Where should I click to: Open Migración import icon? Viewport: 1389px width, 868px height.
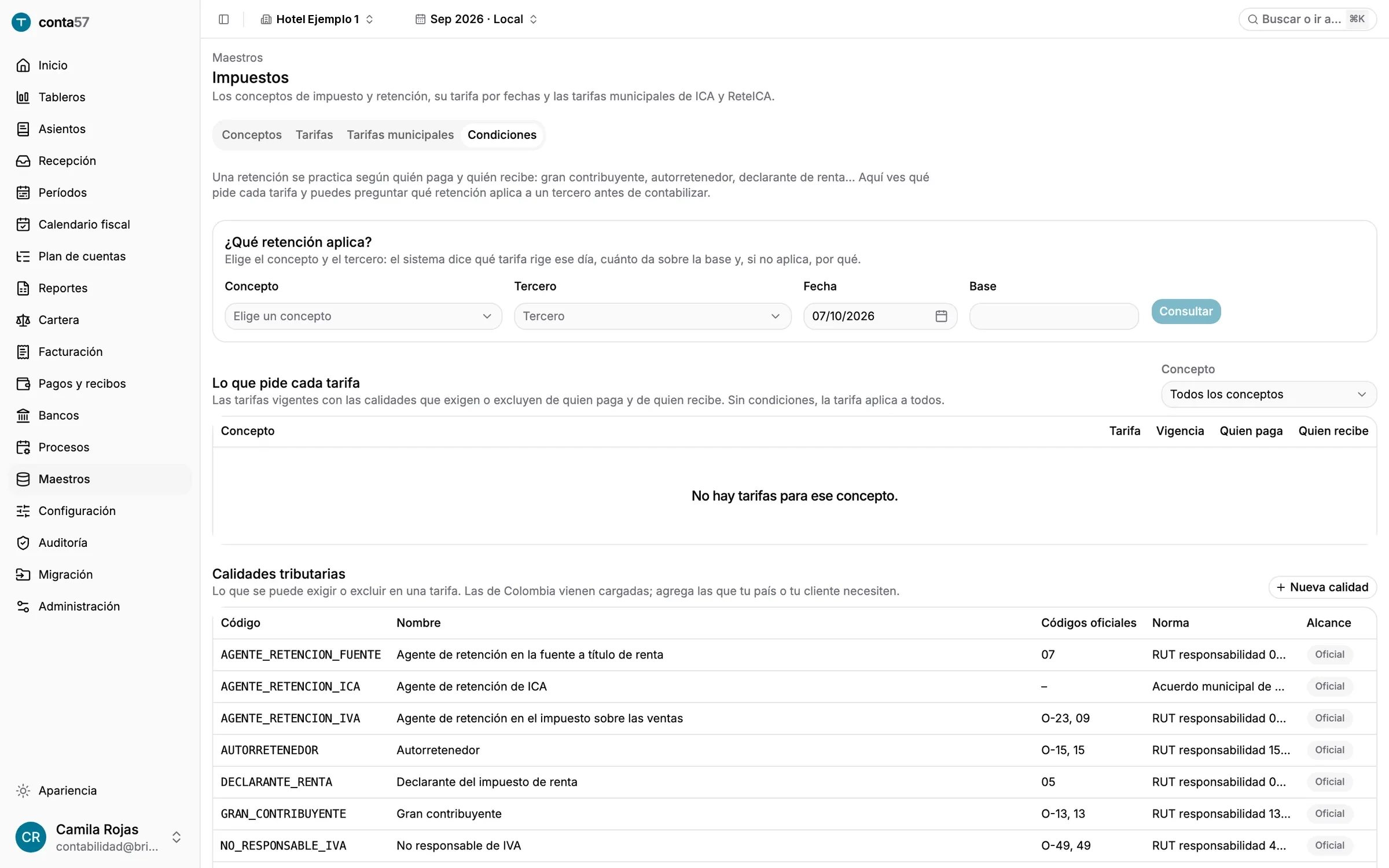[23, 575]
